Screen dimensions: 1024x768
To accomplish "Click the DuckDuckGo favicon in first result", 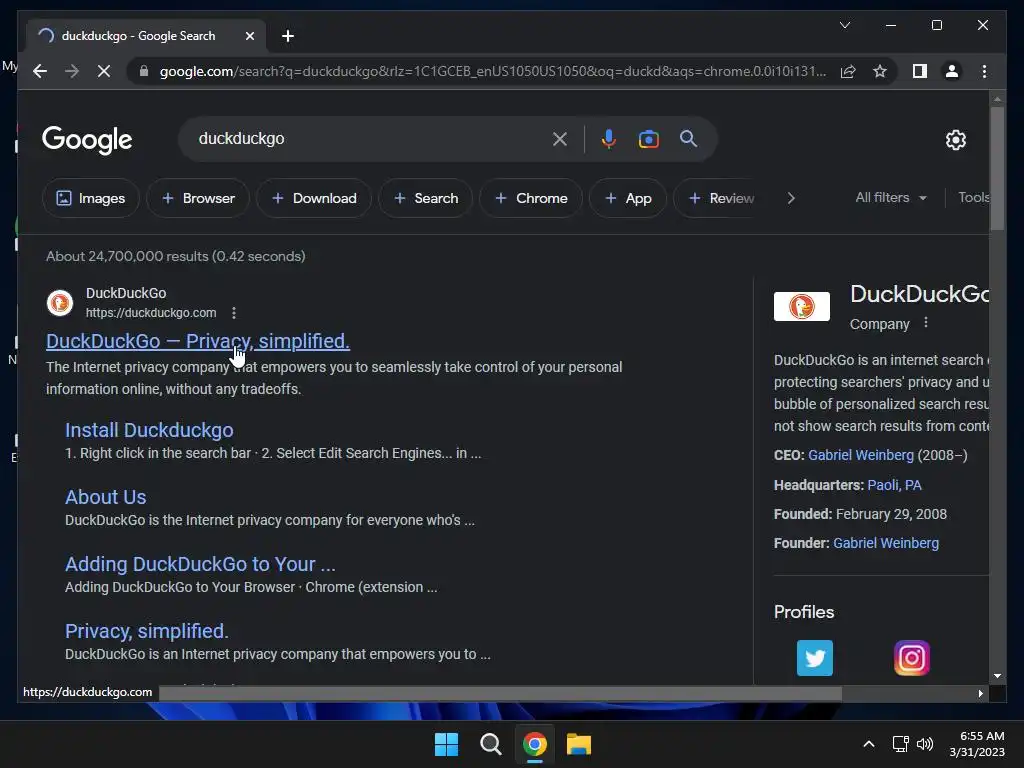I will tap(59, 303).
